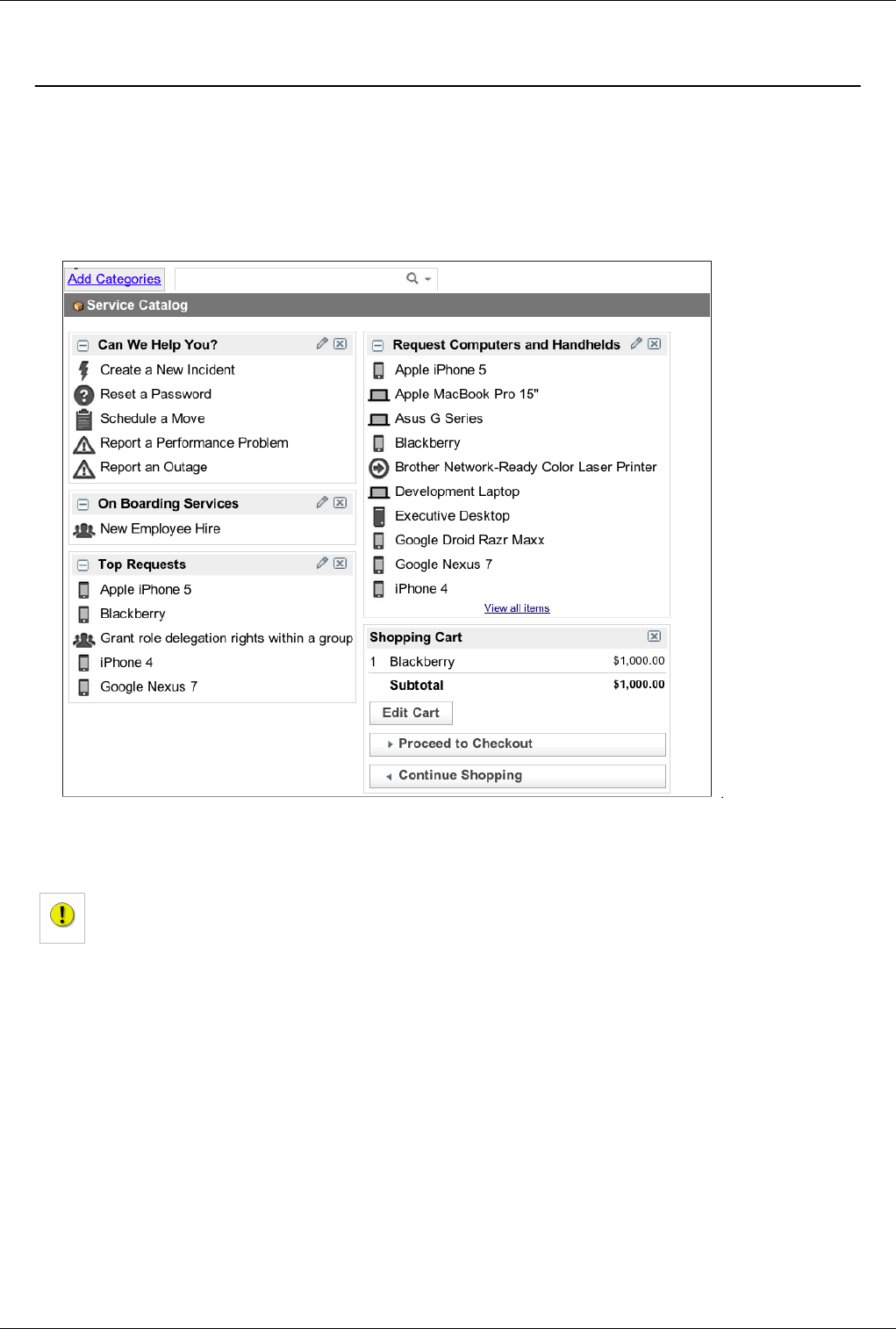Select Google Droid Razr Maxx item

coord(470,541)
